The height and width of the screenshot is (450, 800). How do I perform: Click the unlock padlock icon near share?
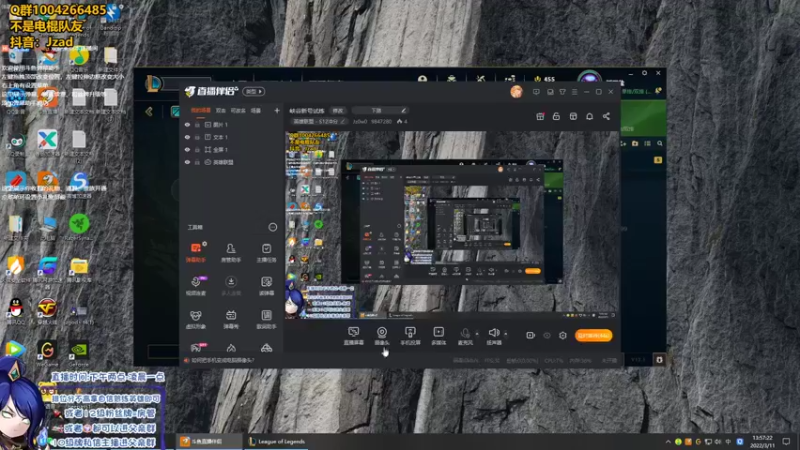pyautogui.click(x=556, y=116)
